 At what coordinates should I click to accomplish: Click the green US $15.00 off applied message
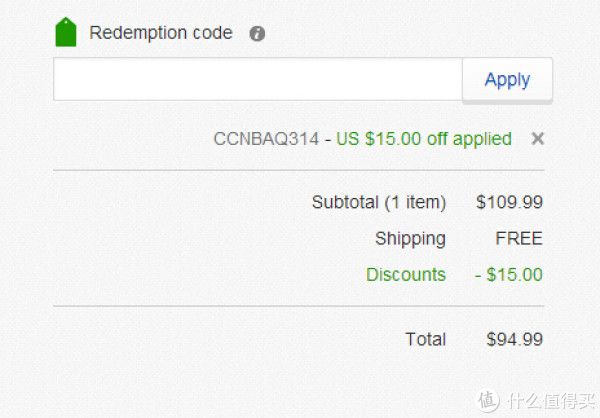pyautogui.click(x=424, y=139)
